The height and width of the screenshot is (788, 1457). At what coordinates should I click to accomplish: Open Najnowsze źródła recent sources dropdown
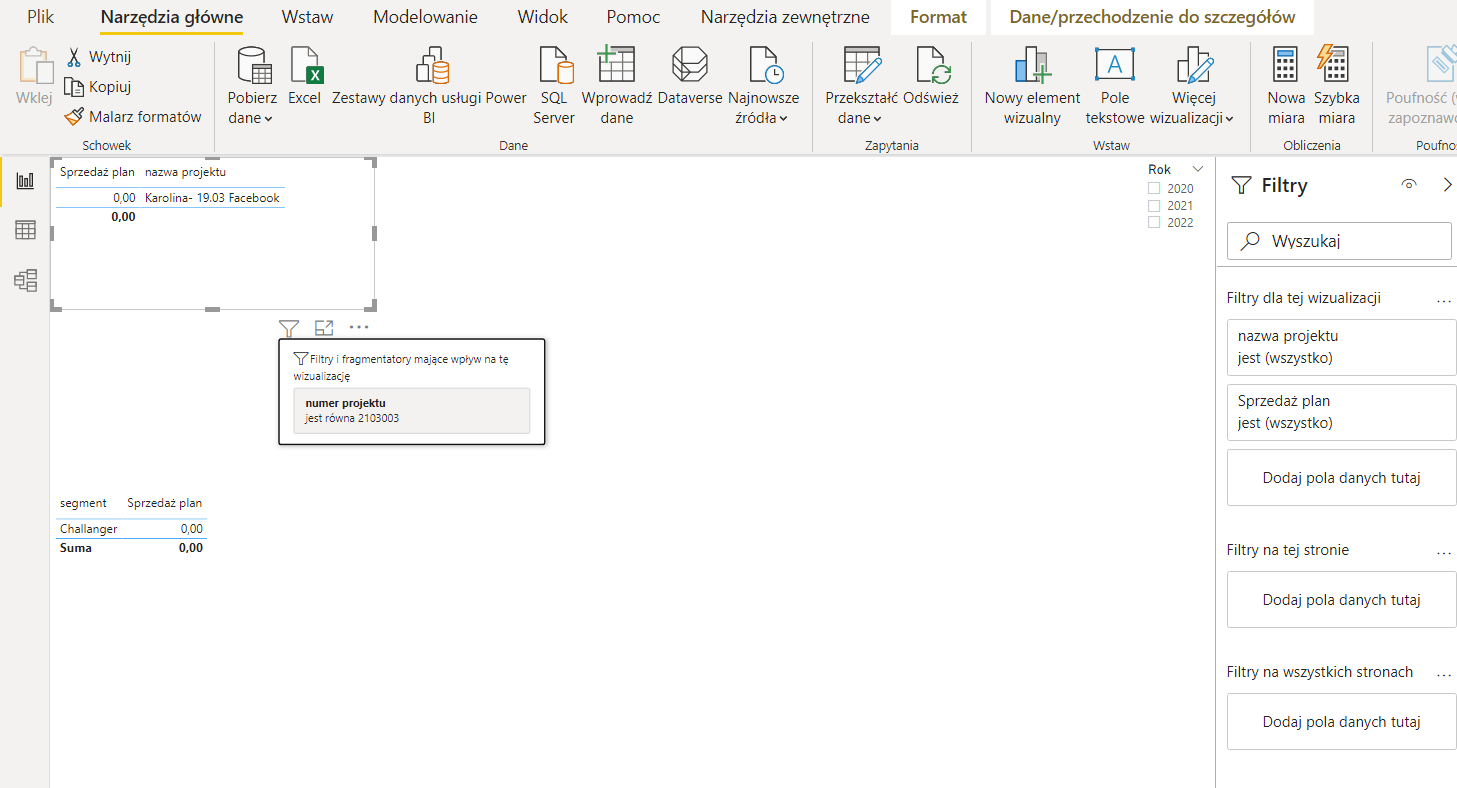tap(764, 86)
